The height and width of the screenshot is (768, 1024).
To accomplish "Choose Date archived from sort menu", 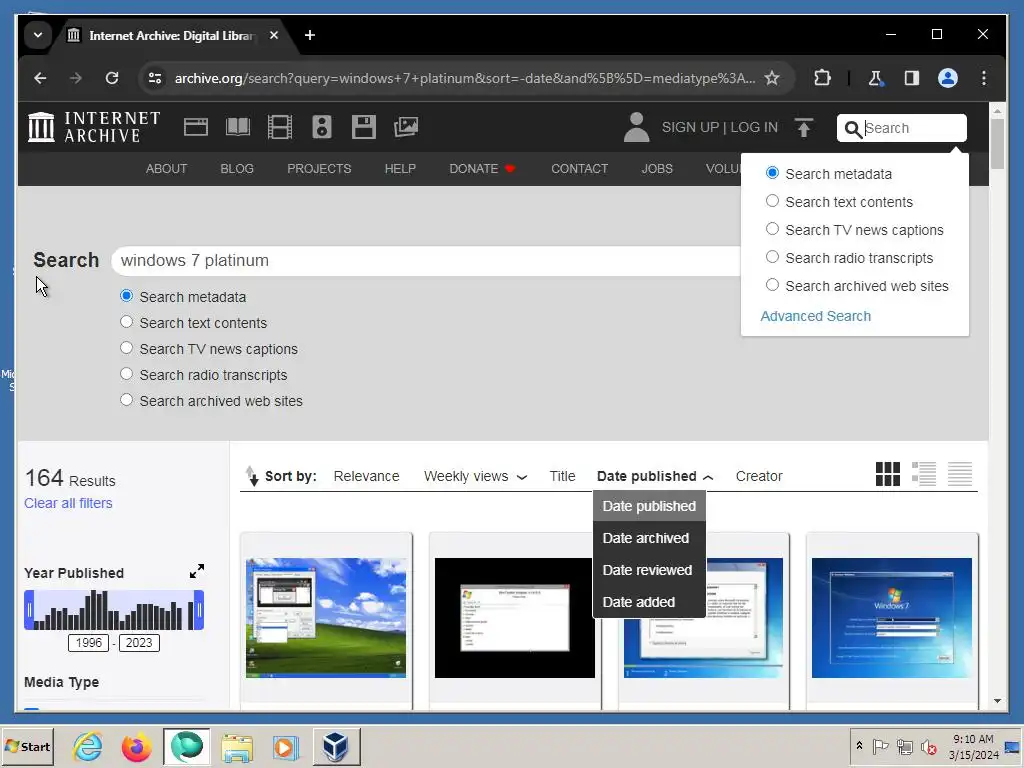I will (649, 538).
